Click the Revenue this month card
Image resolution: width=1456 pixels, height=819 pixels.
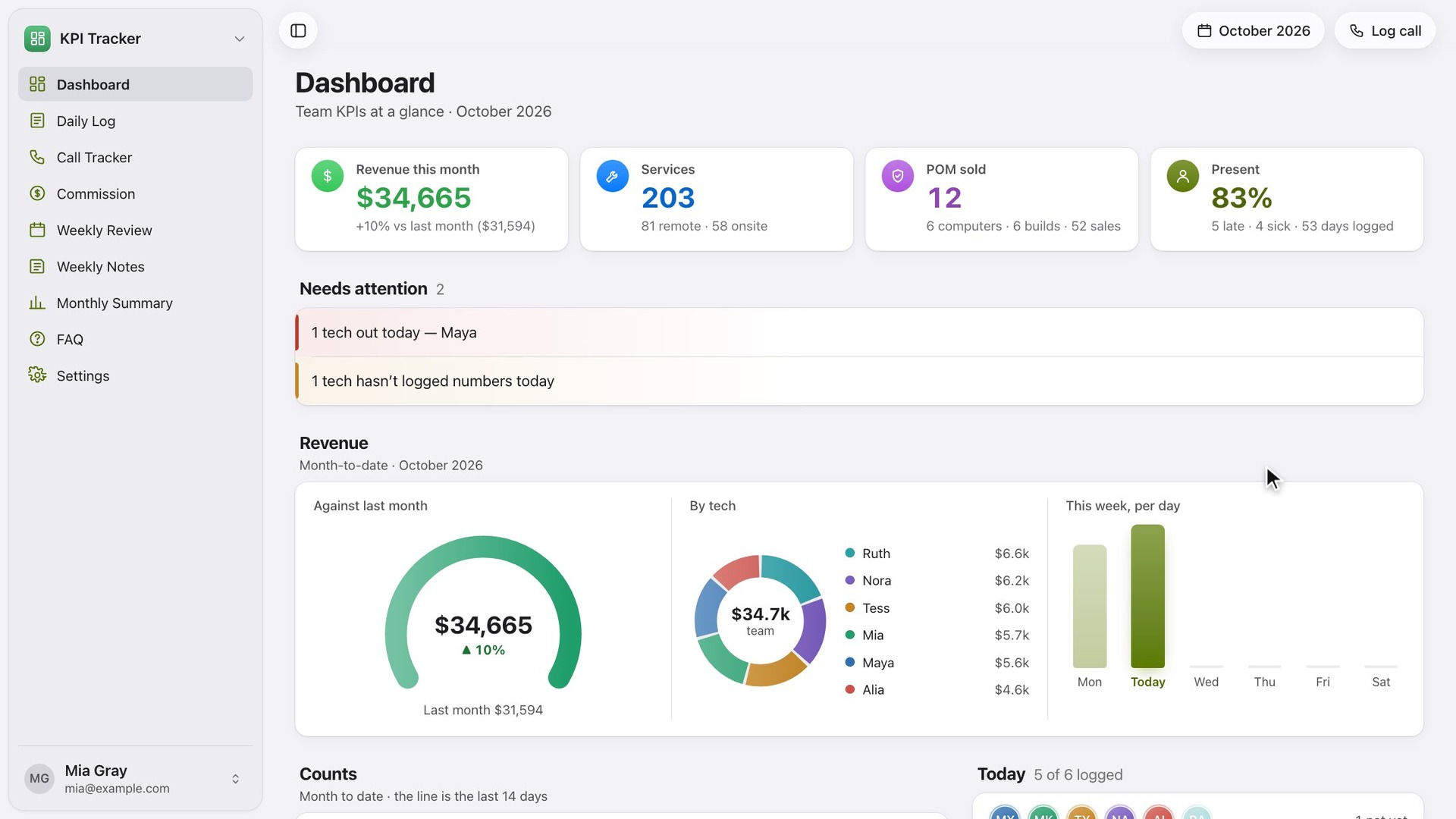431,199
